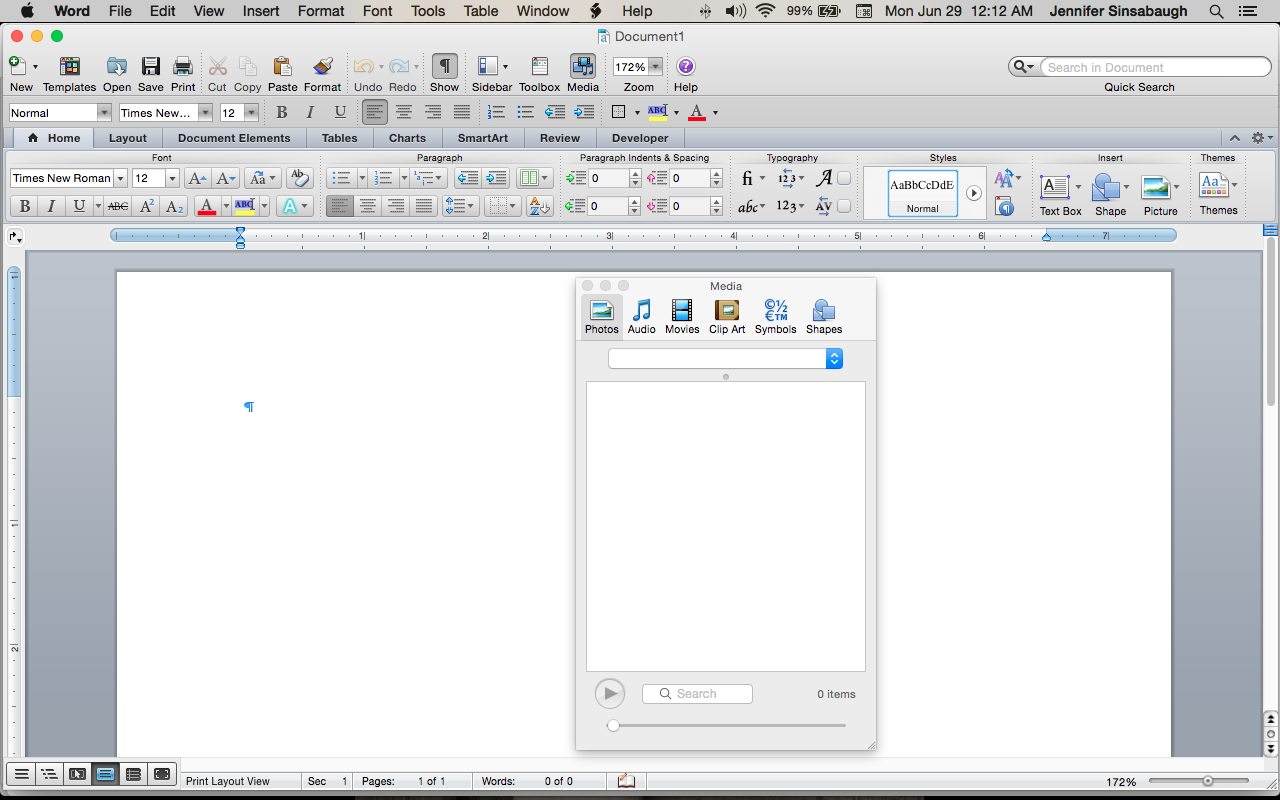The height and width of the screenshot is (800, 1280).
Task: Expand the Times New Roman font list in ribbon
Action: pyautogui.click(x=121, y=178)
